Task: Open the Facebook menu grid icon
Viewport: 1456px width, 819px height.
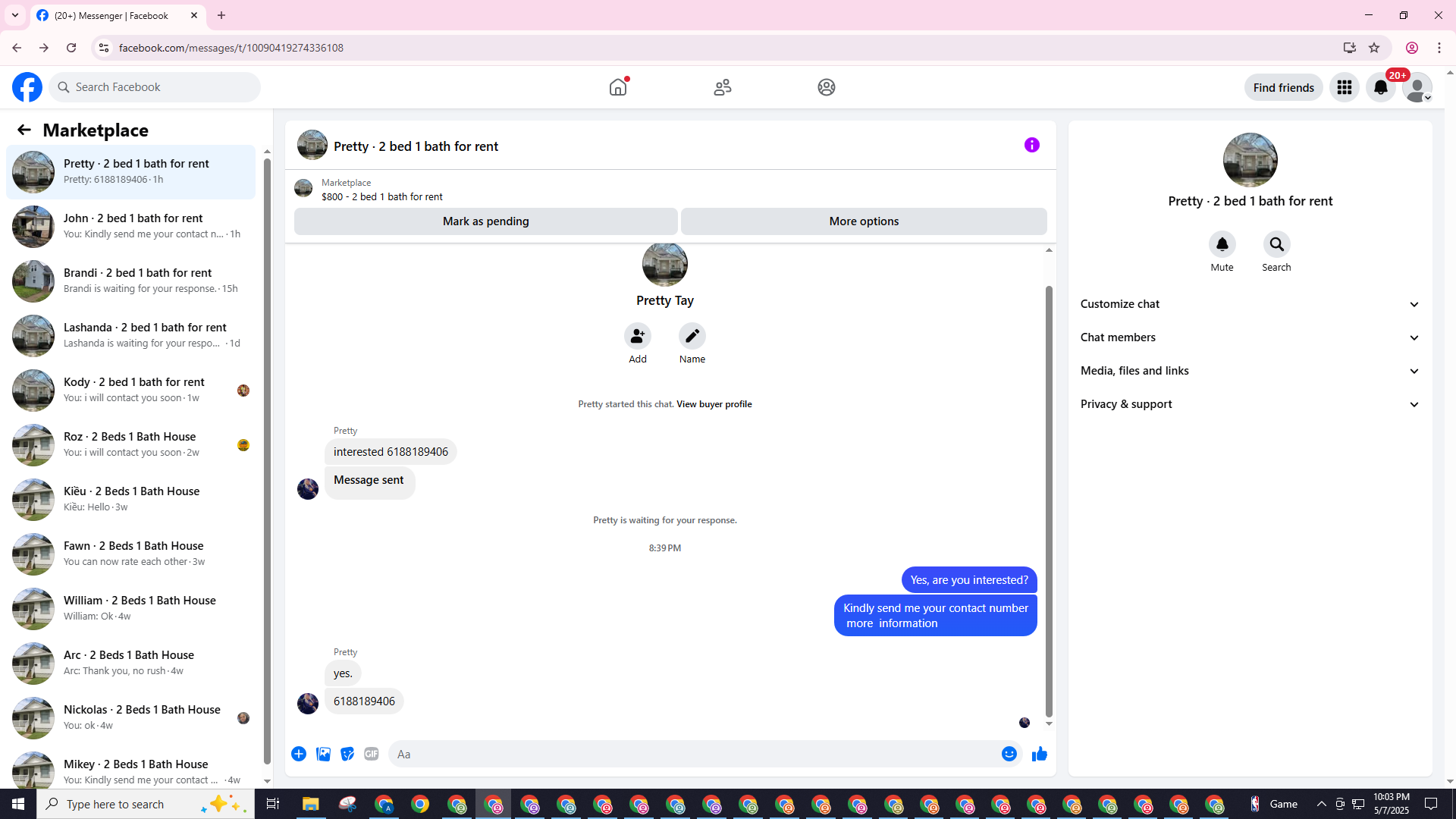Action: point(1344,87)
